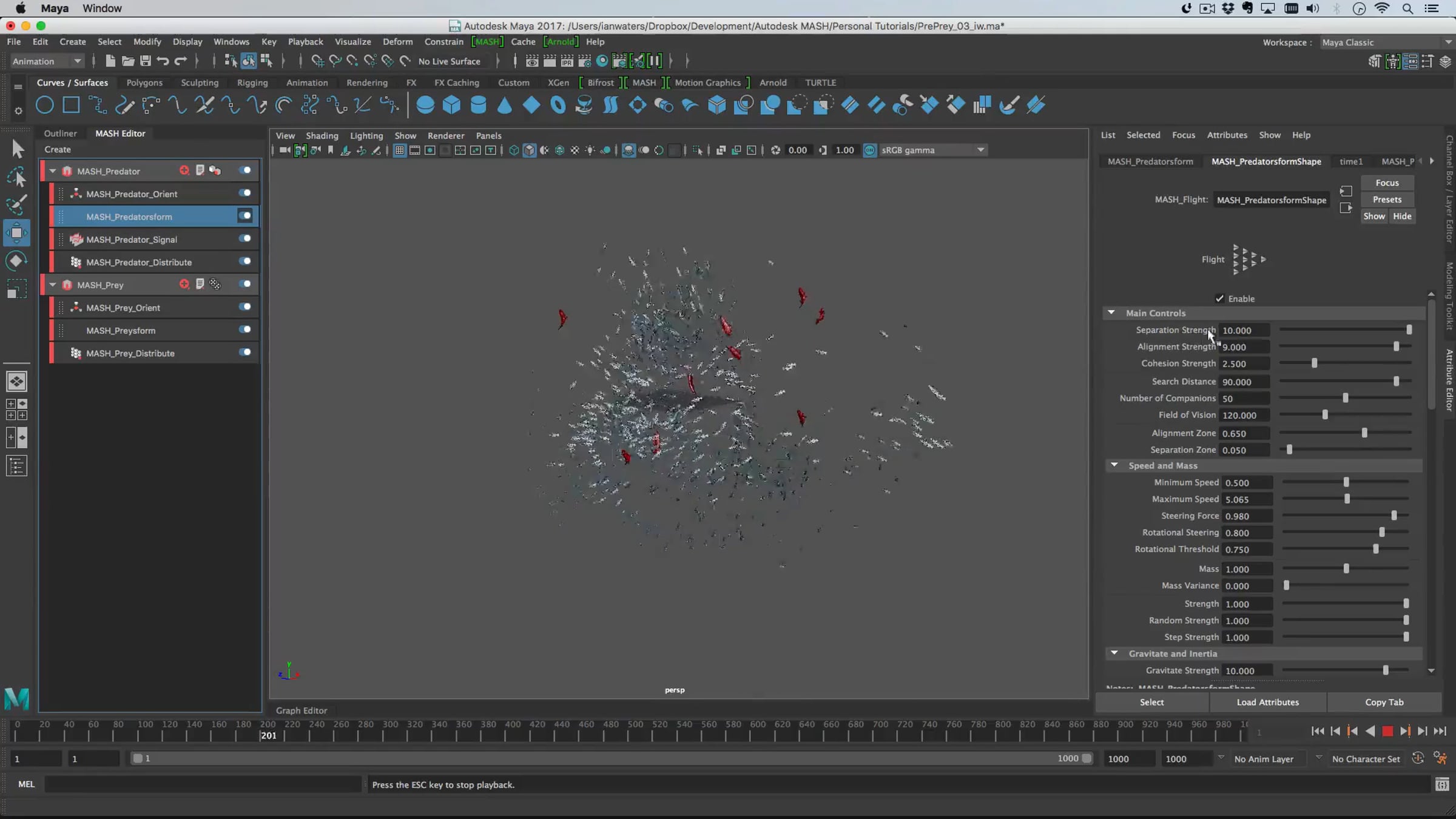This screenshot has width=1456, height=819.
Task: Click the NURBS cylinder shelf icon
Action: [x=479, y=105]
